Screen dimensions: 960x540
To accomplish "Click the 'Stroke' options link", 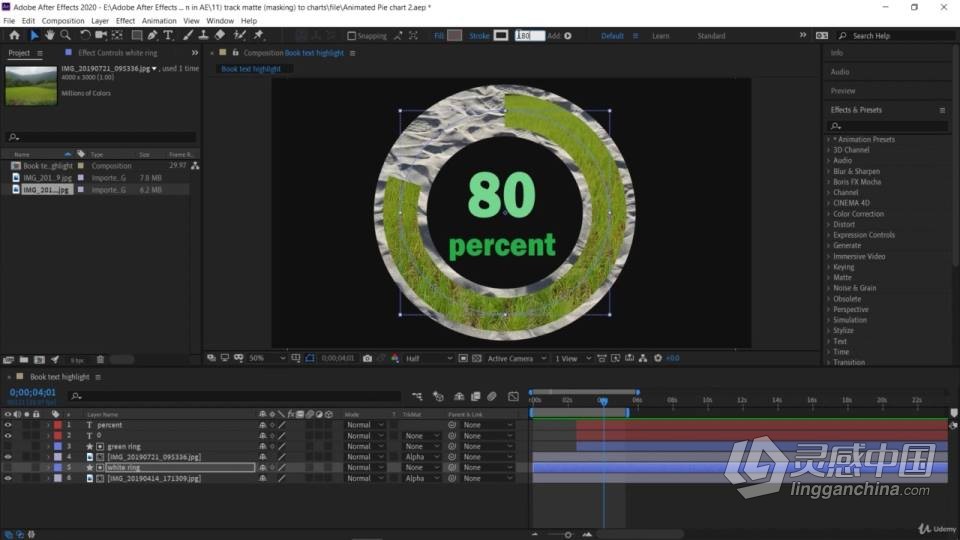I will (x=479, y=36).
